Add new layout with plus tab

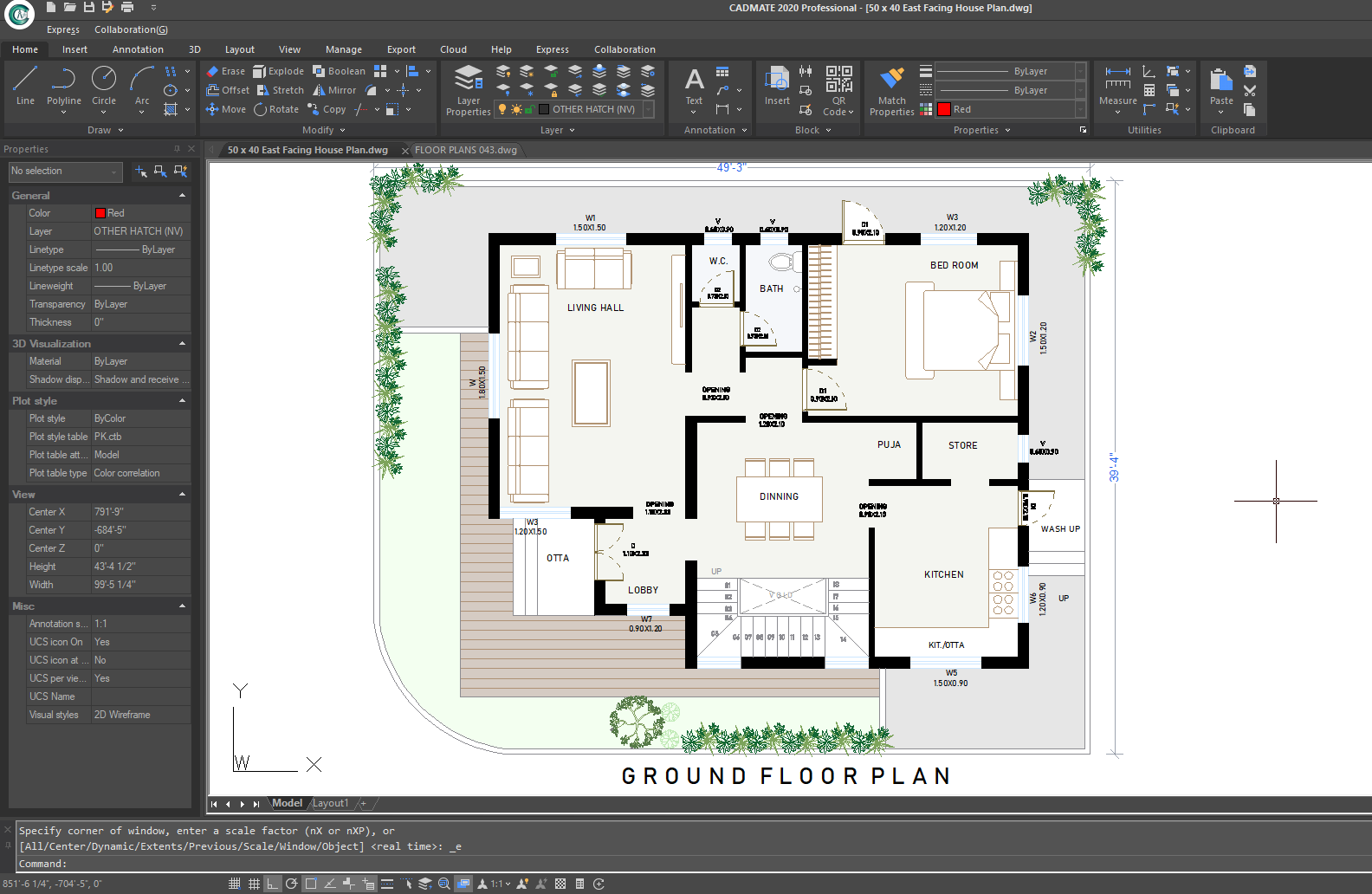(363, 803)
